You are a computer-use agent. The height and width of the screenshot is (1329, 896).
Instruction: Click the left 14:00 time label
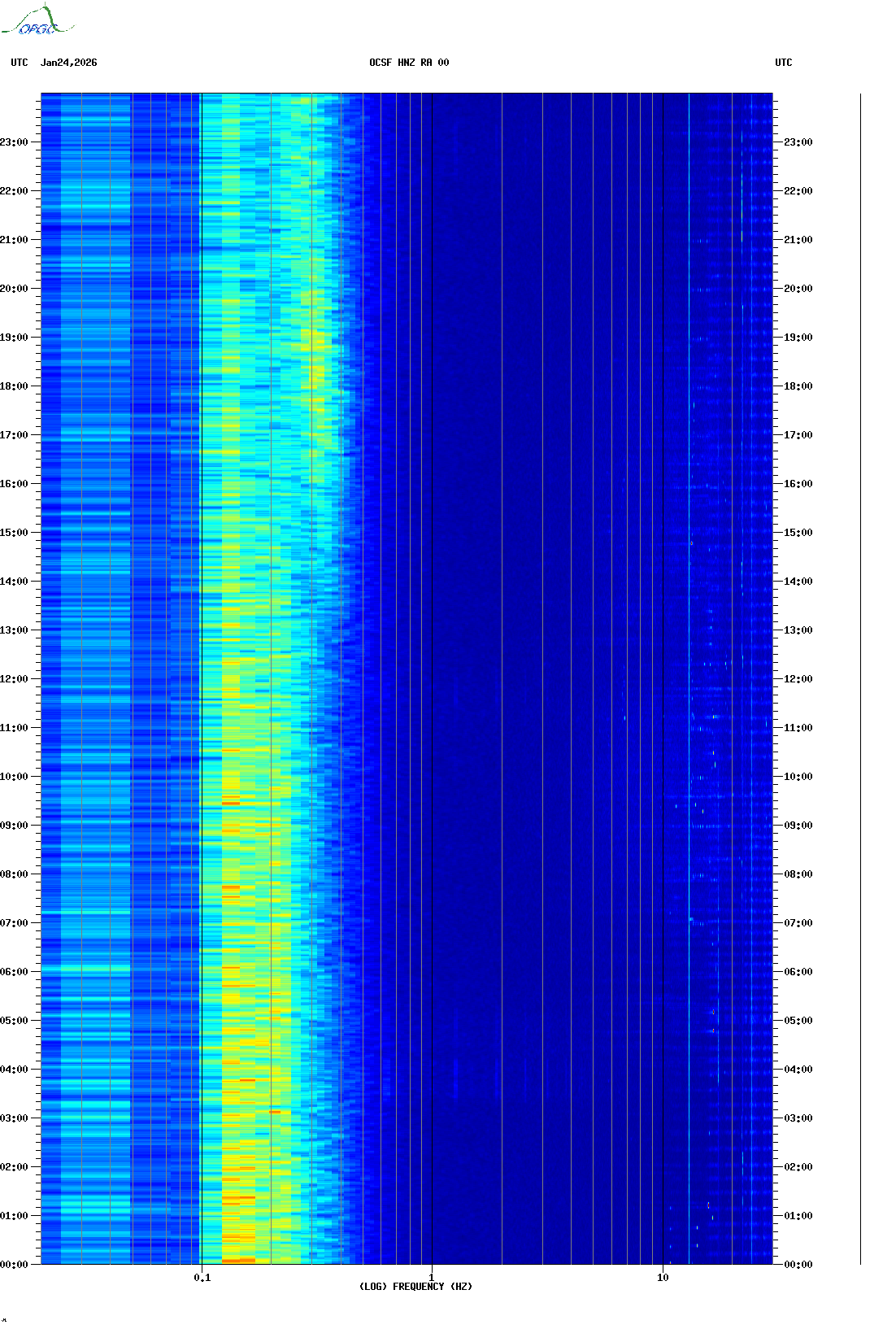point(14,582)
